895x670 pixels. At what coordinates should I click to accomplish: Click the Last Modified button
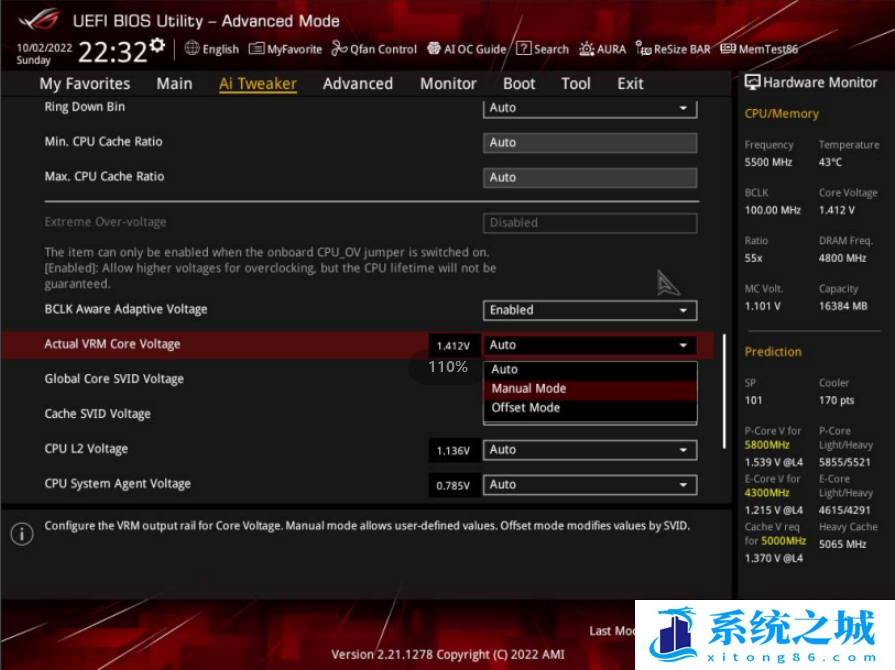point(612,631)
